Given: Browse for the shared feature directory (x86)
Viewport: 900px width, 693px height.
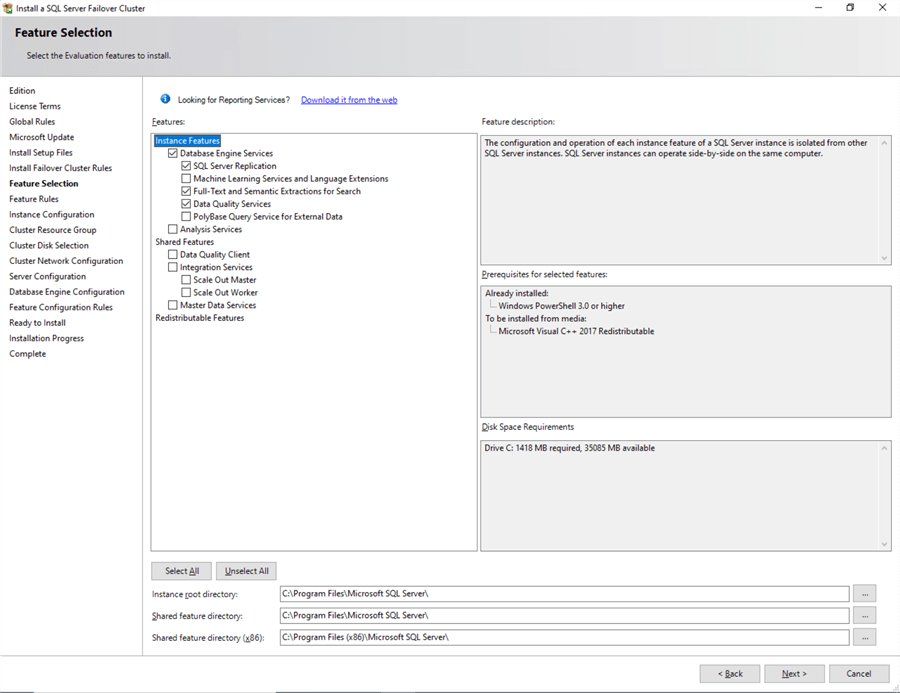Looking at the screenshot, I should click(864, 637).
